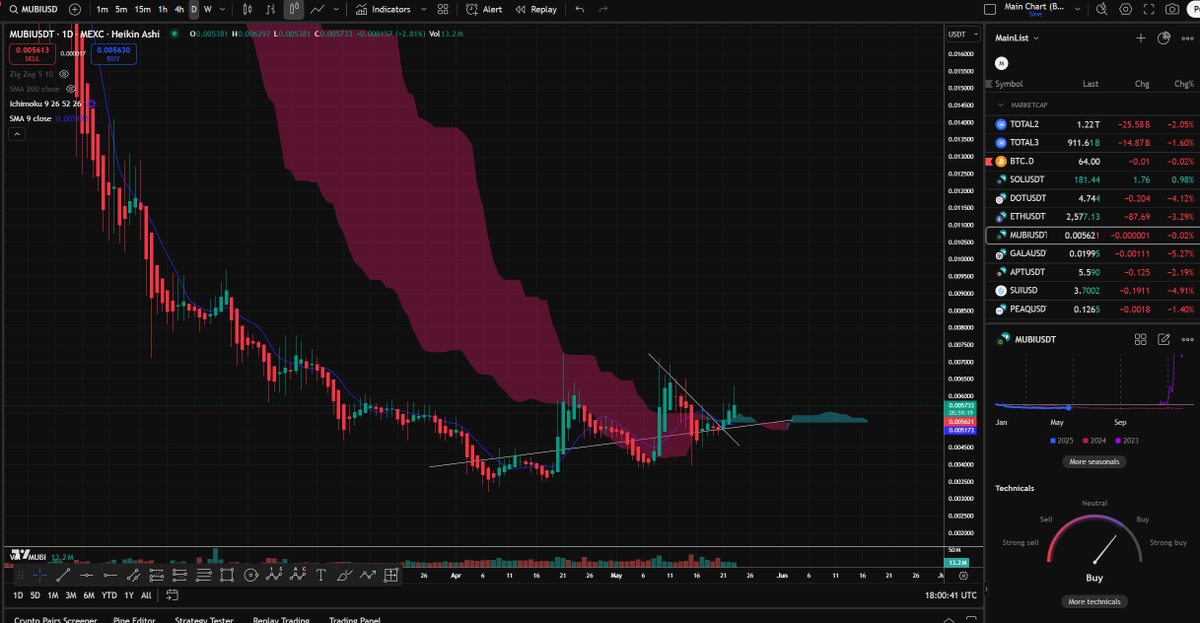Click the add symbol plus icon
Screen dimensions: 1200x623
click(x=75, y=9)
